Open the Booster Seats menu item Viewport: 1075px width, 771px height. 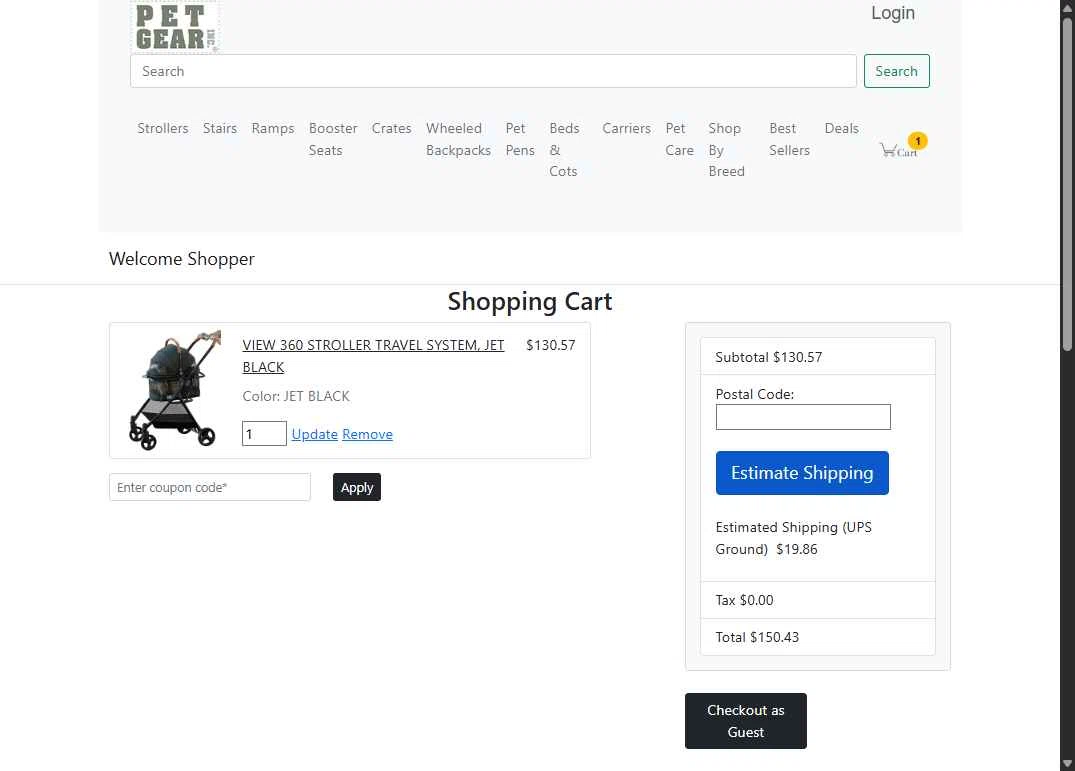pos(333,139)
